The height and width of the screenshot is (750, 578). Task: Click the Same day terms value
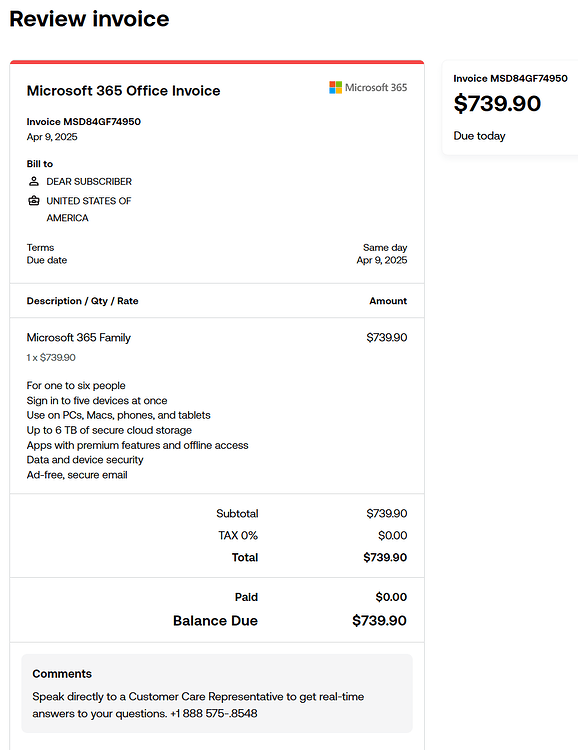tap(385, 247)
